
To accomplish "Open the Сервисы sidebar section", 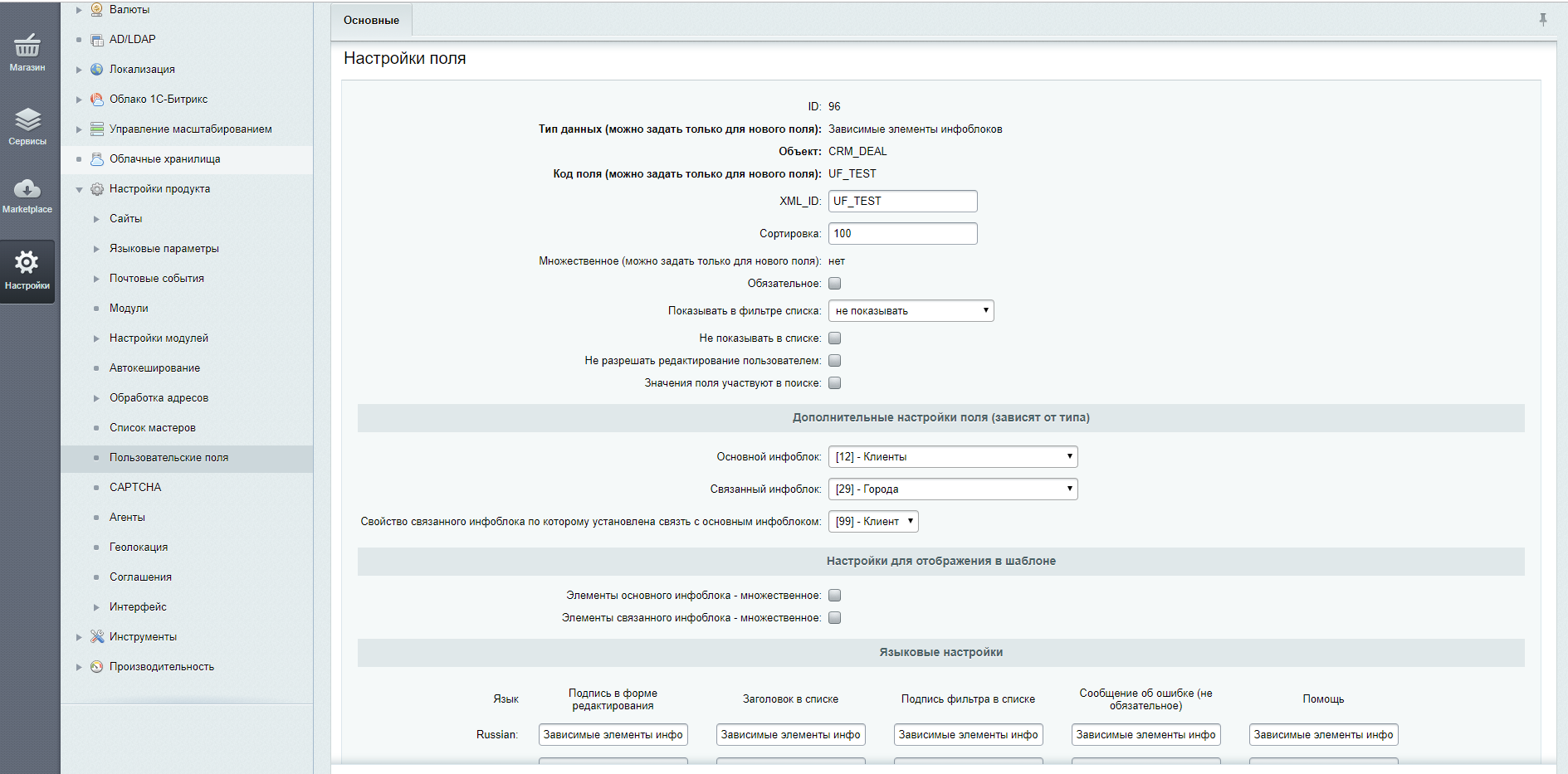I will [27, 127].
